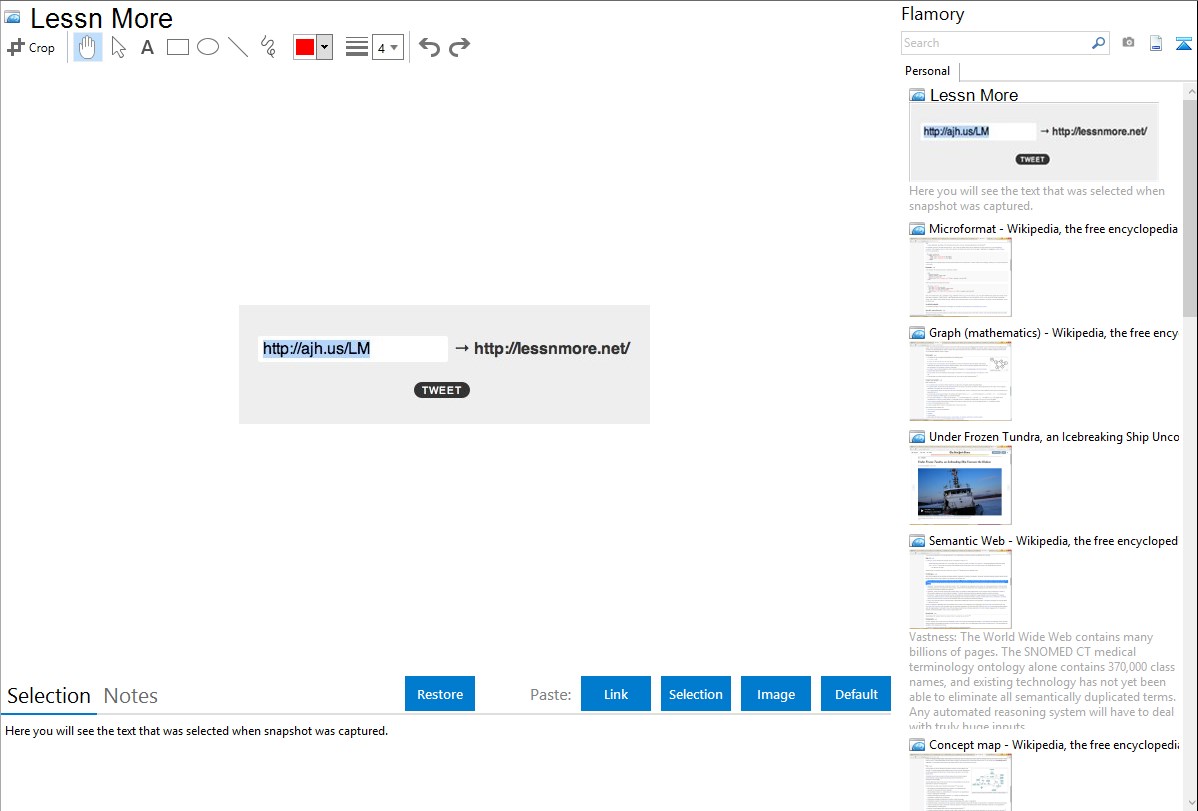1198x811 pixels.
Task: Click the icon beside Concept map entry
Action: (918, 745)
